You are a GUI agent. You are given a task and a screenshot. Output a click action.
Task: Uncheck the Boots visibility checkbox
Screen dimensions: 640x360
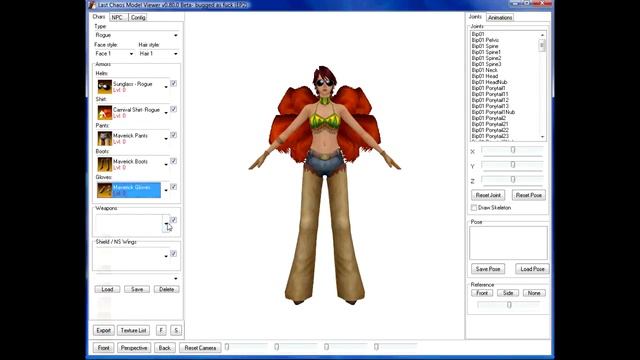click(173, 161)
